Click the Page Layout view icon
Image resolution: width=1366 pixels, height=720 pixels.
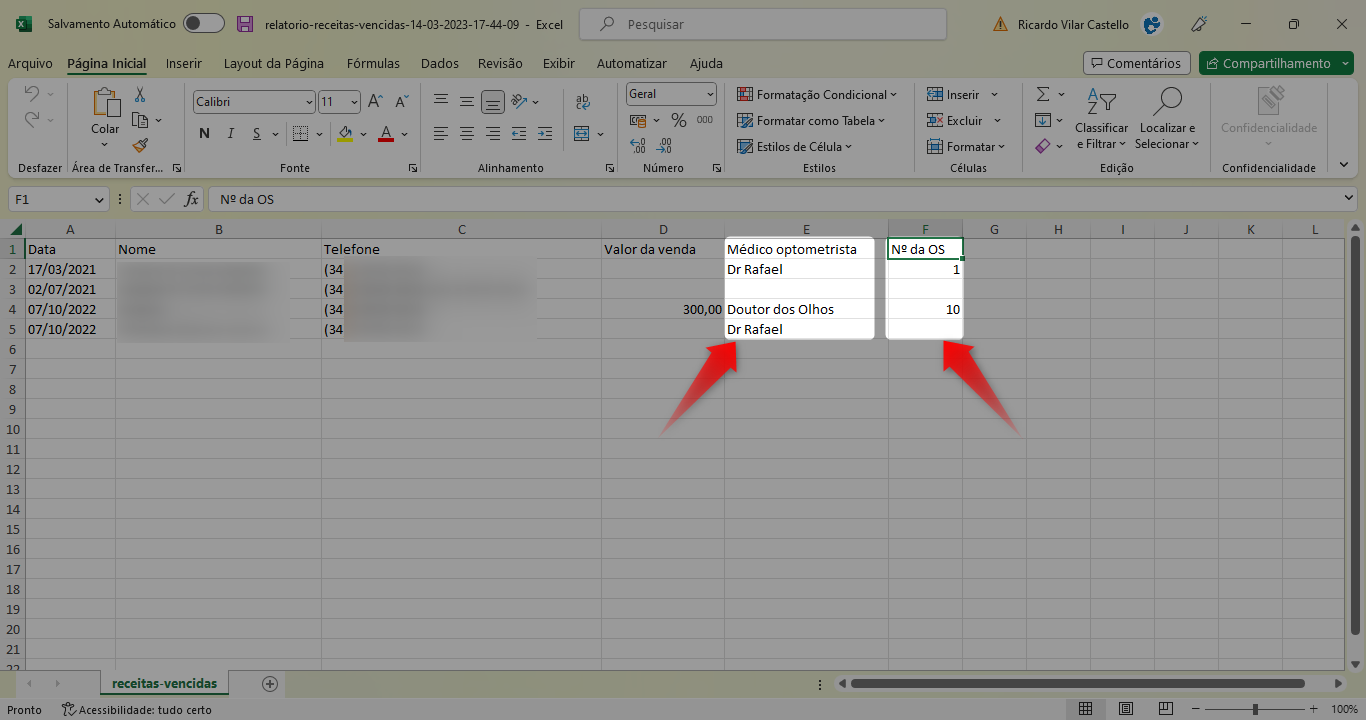[x=1125, y=709]
